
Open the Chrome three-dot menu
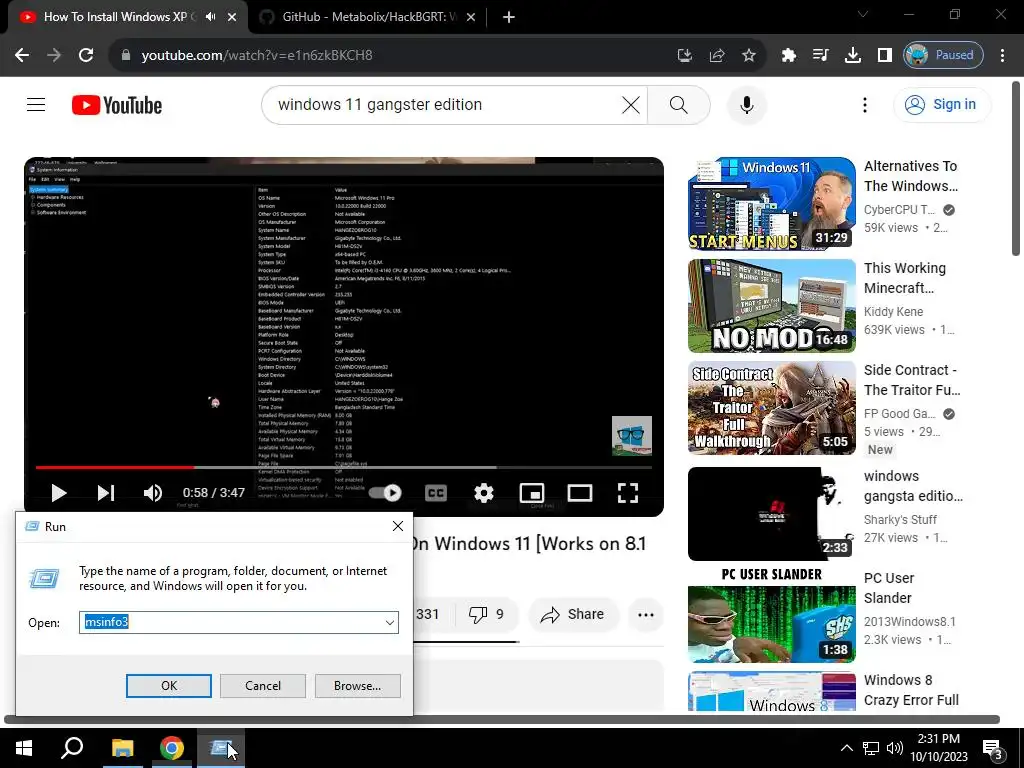pyautogui.click(x=1002, y=56)
